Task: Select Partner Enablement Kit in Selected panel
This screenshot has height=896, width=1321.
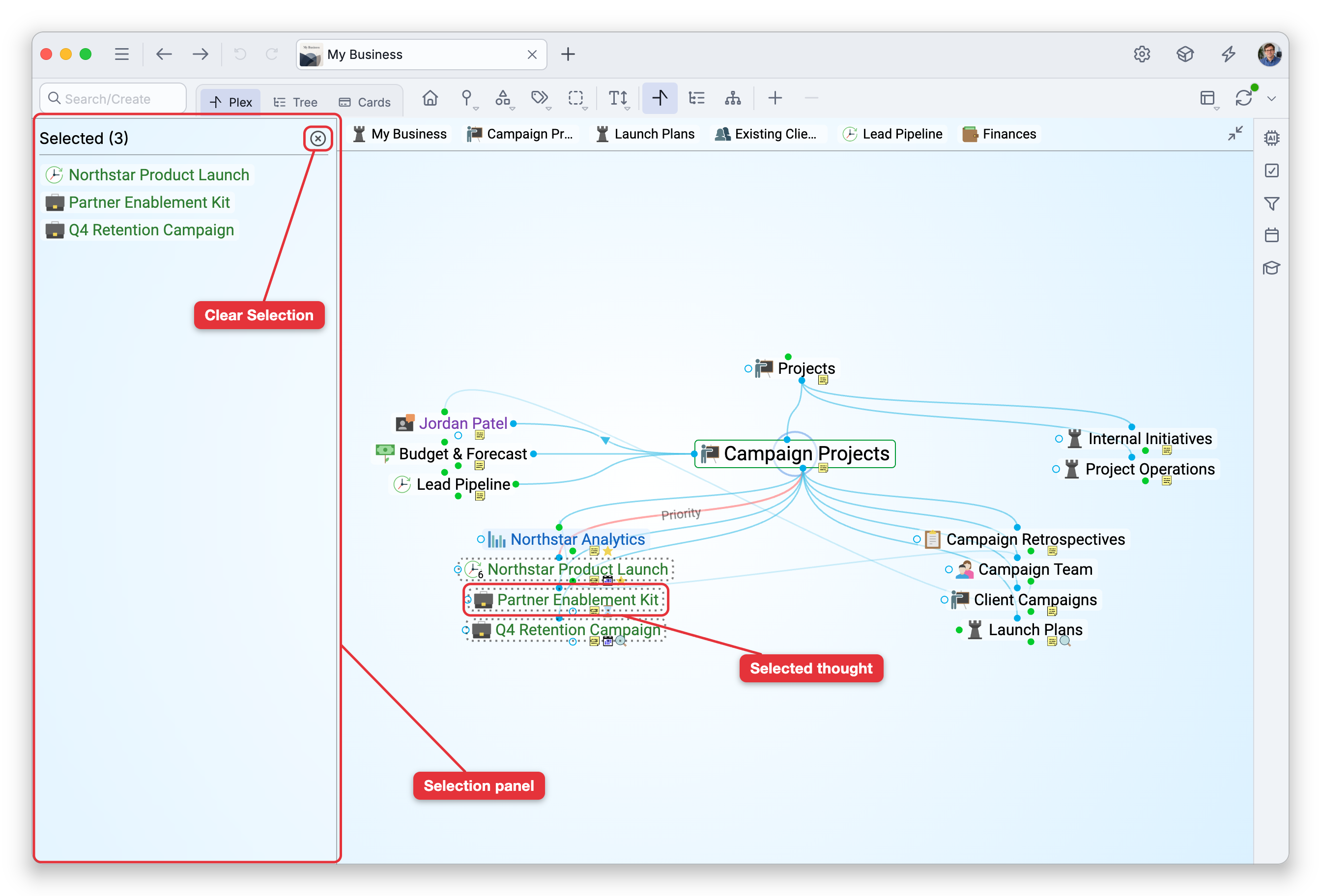Action: pyautogui.click(x=138, y=202)
